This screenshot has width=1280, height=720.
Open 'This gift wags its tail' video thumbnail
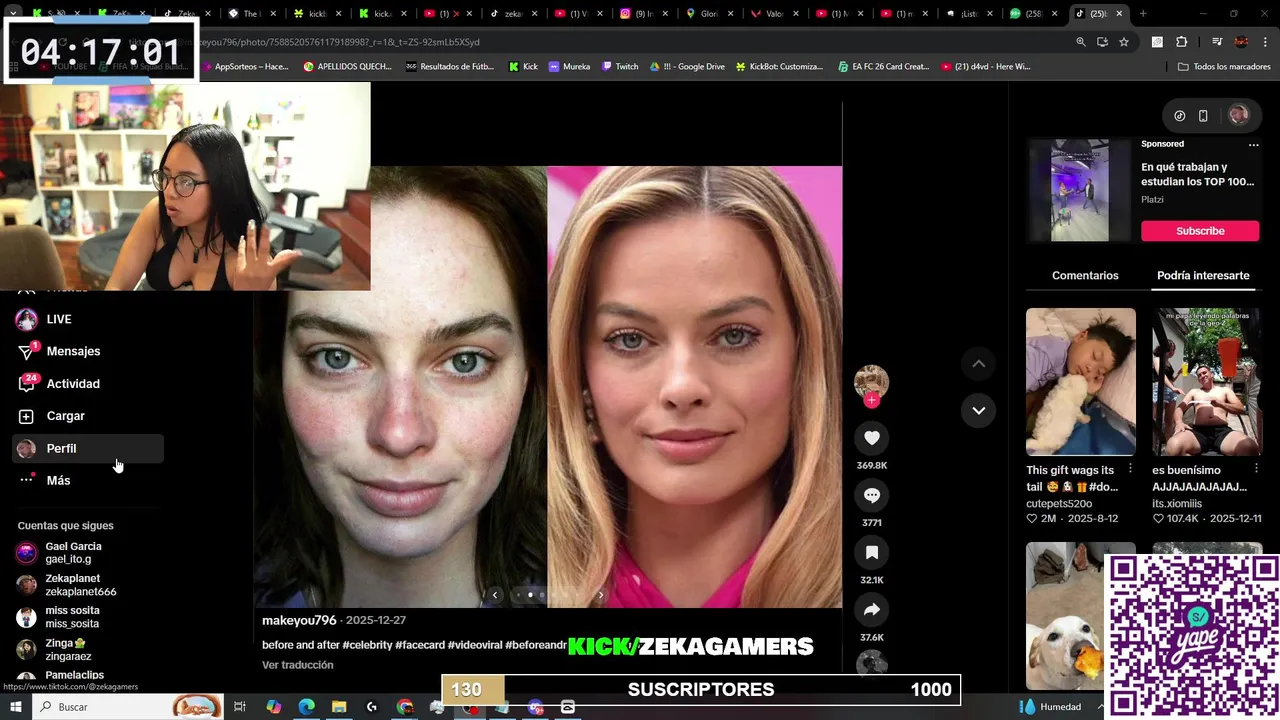pyautogui.click(x=1081, y=381)
